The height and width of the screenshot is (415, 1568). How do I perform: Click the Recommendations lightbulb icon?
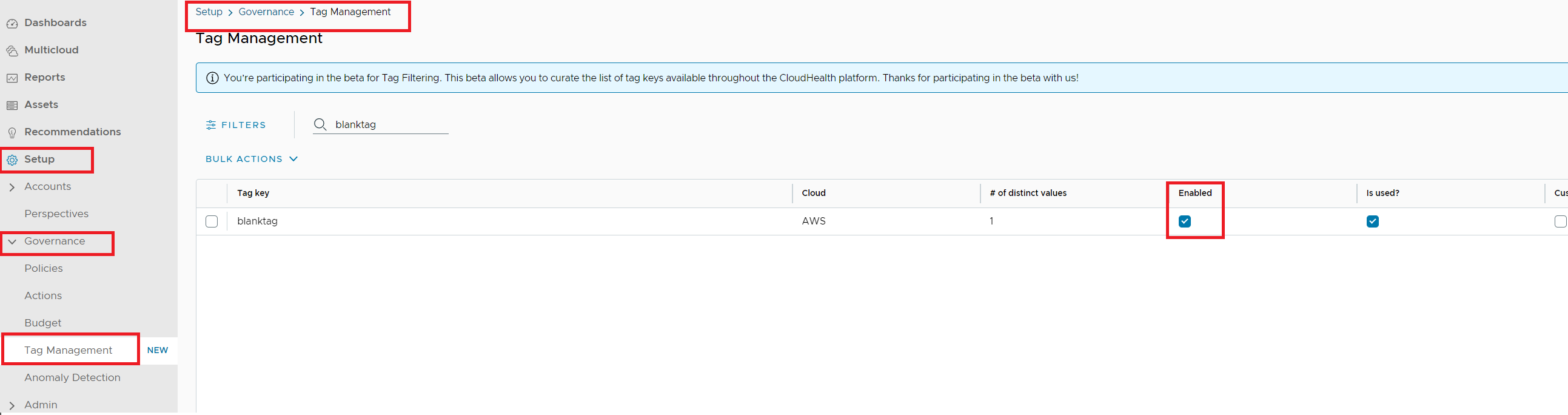(12, 133)
